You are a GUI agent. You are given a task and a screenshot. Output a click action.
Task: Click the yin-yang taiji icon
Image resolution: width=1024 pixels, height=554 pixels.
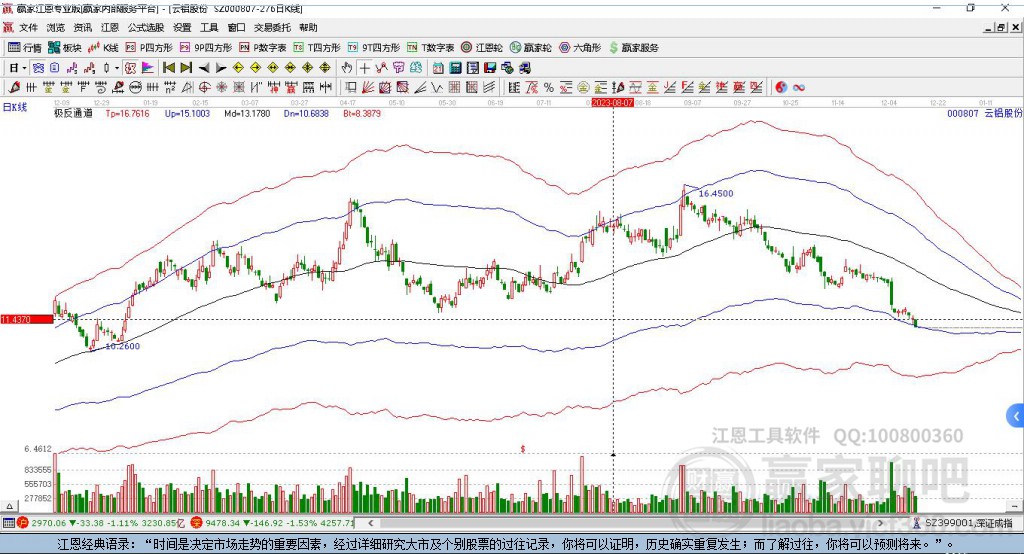(781, 88)
